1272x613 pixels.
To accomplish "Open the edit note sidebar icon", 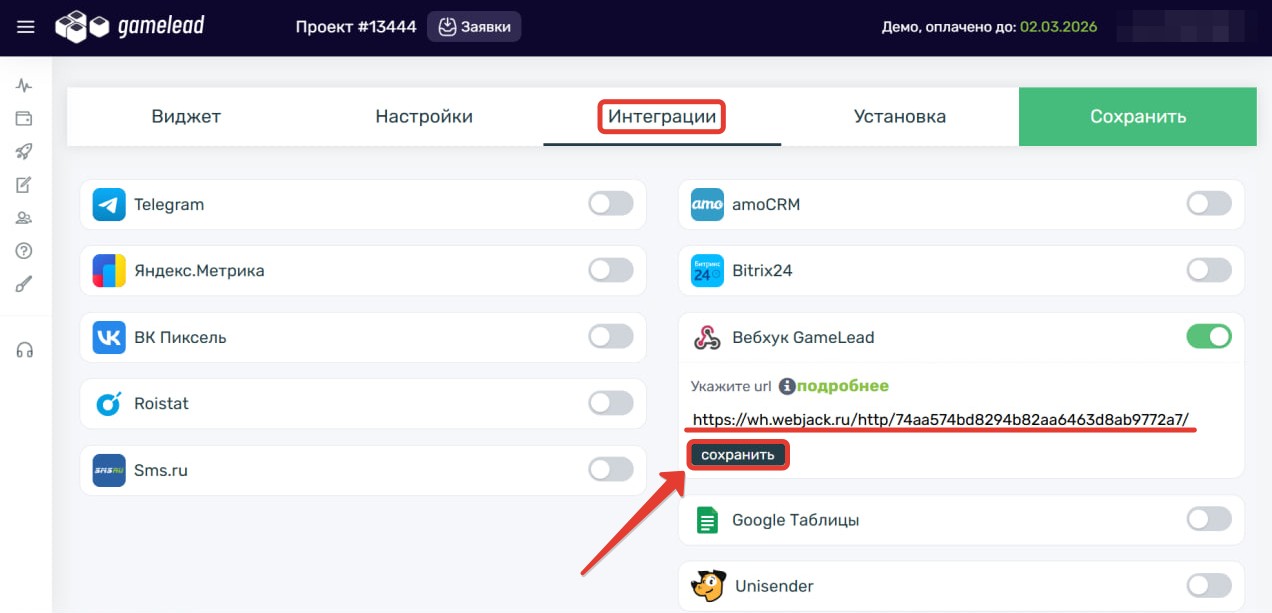I will coord(25,185).
